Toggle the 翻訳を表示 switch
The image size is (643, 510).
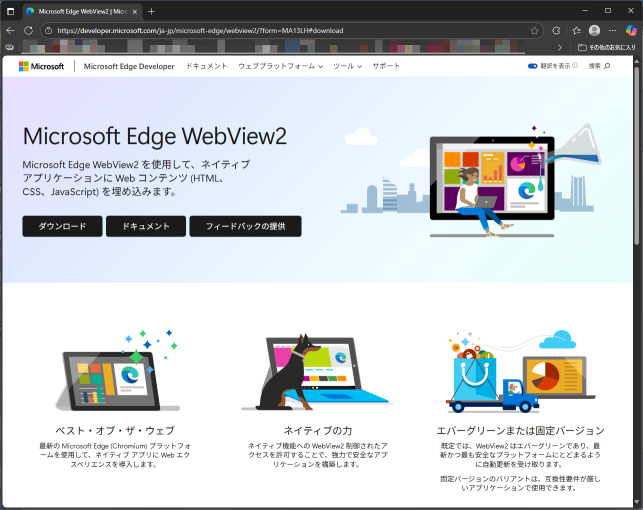(533, 66)
